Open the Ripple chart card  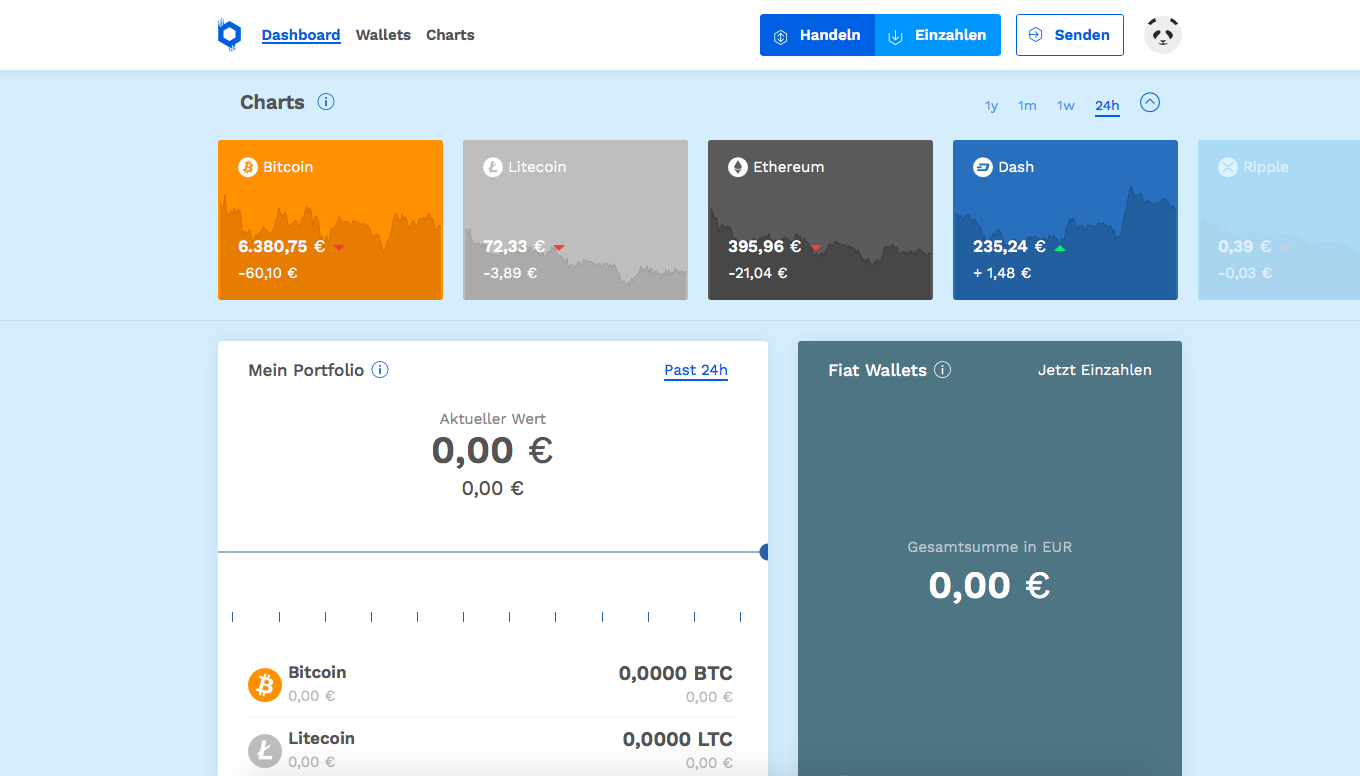[x=1279, y=220]
